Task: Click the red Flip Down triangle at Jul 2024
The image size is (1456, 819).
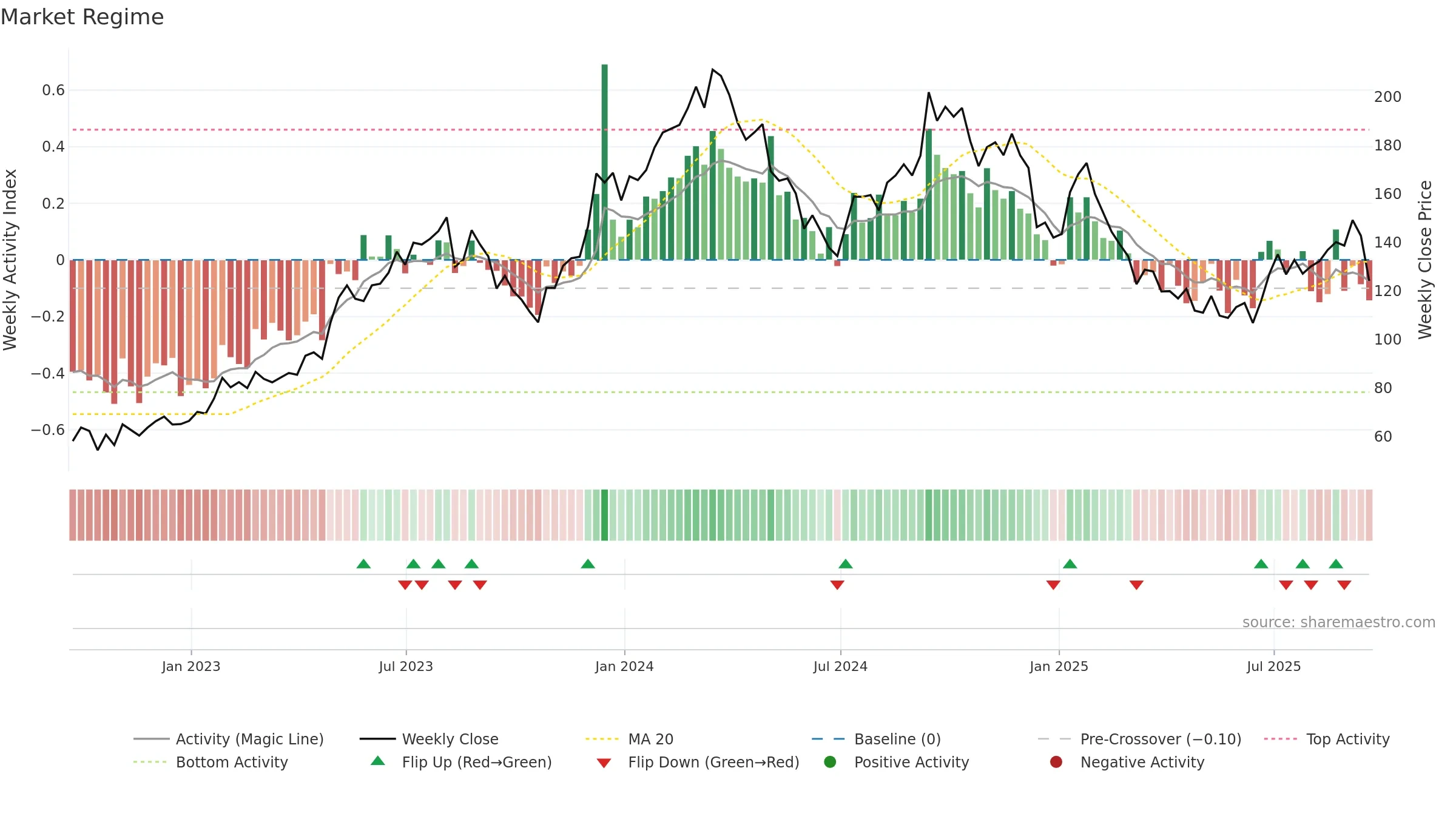Action: [837, 585]
